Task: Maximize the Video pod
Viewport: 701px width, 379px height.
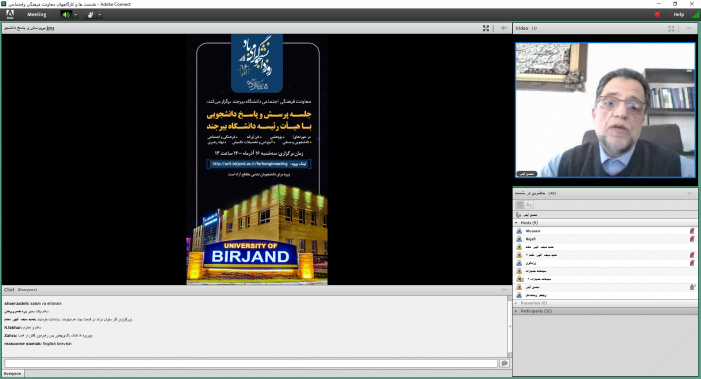Action: (x=671, y=28)
